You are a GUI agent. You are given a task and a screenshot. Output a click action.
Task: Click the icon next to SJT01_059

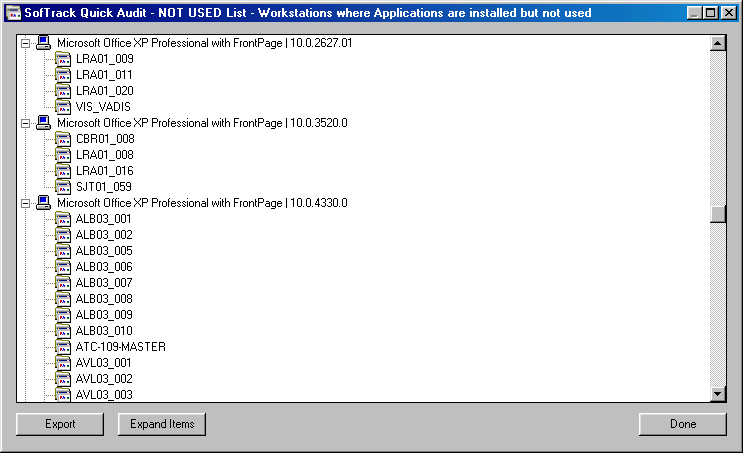pyautogui.click(x=63, y=187)
